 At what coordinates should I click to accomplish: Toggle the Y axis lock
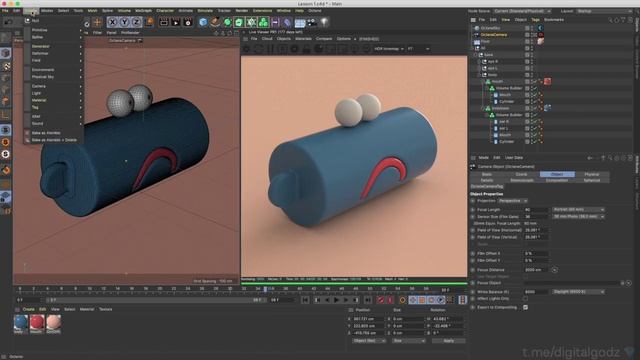124,22
